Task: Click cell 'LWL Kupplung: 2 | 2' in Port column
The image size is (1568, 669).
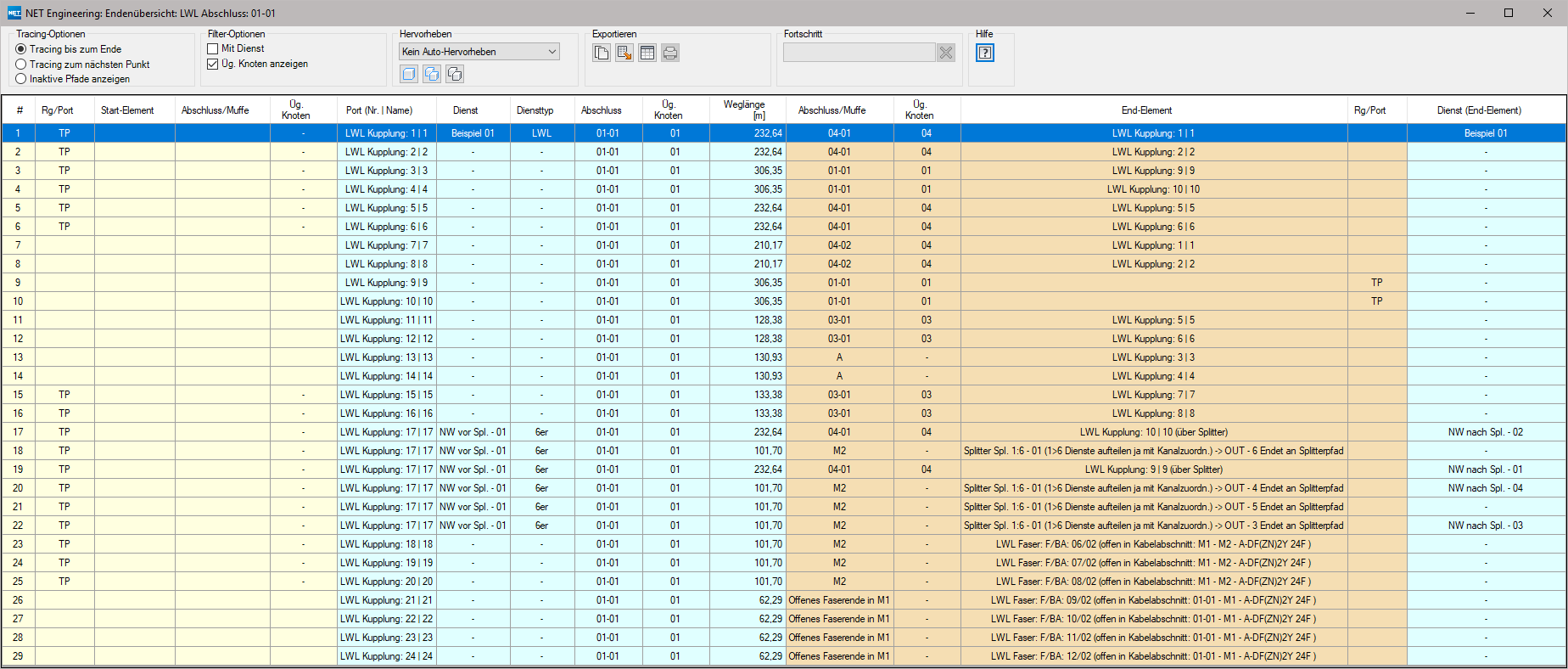Action: 386,152
